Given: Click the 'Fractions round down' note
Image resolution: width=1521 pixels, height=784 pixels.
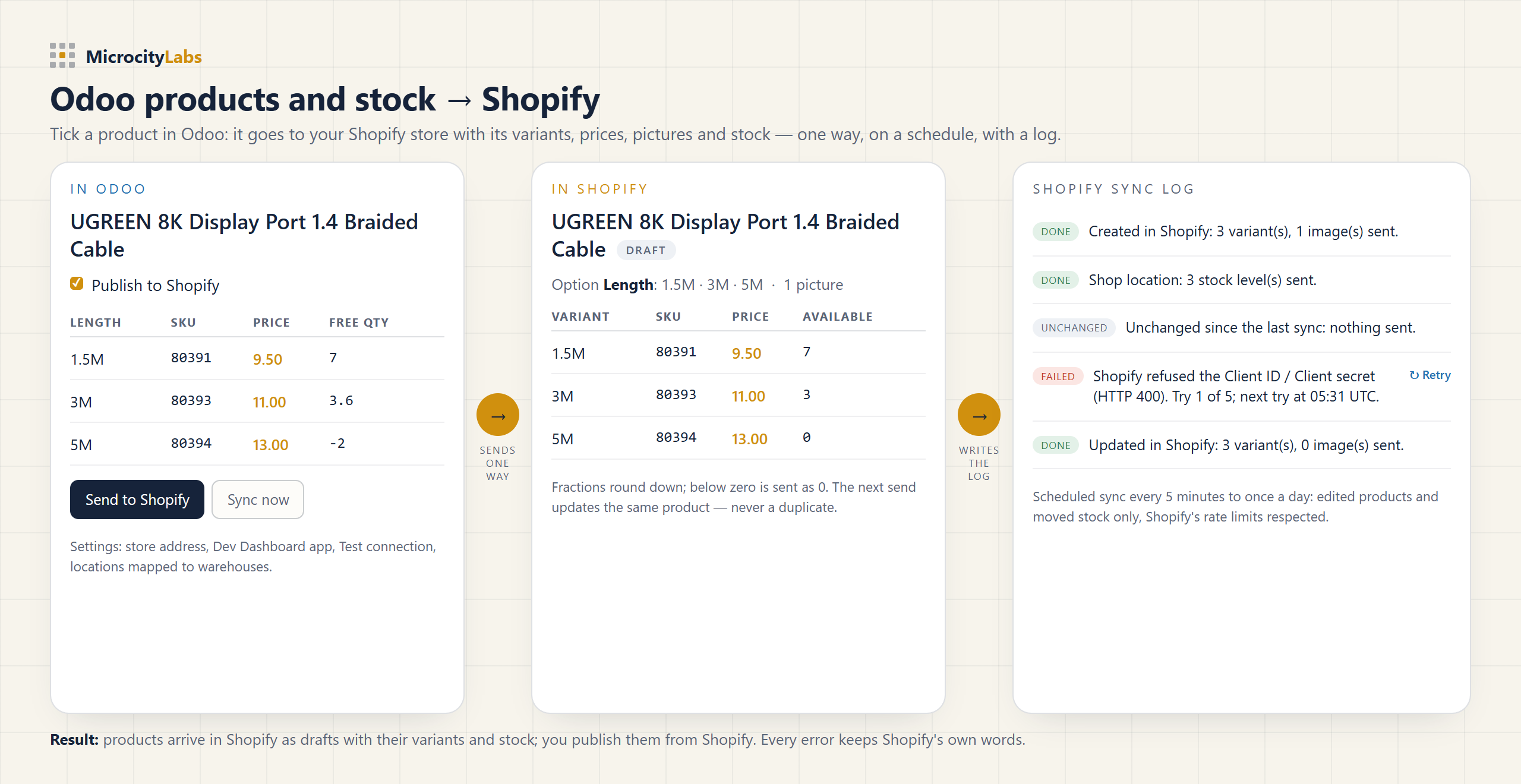Looking at the screenshot, I should coord(734,497).
